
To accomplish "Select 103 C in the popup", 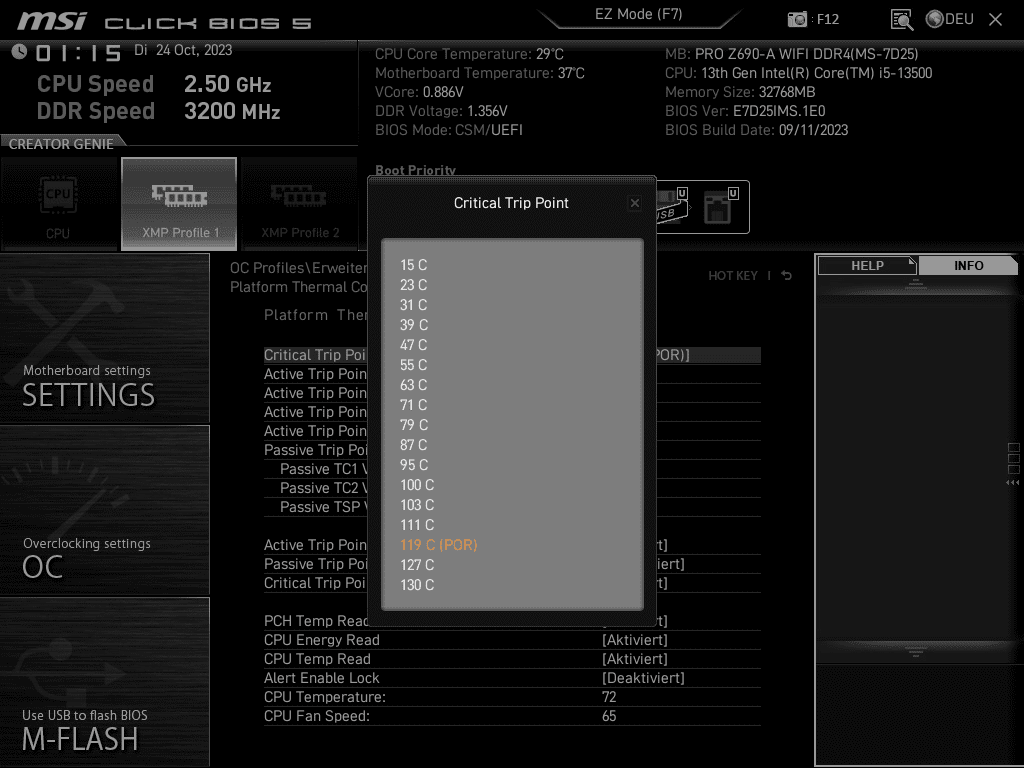I will pyautogui.click(x=417, y=505).
